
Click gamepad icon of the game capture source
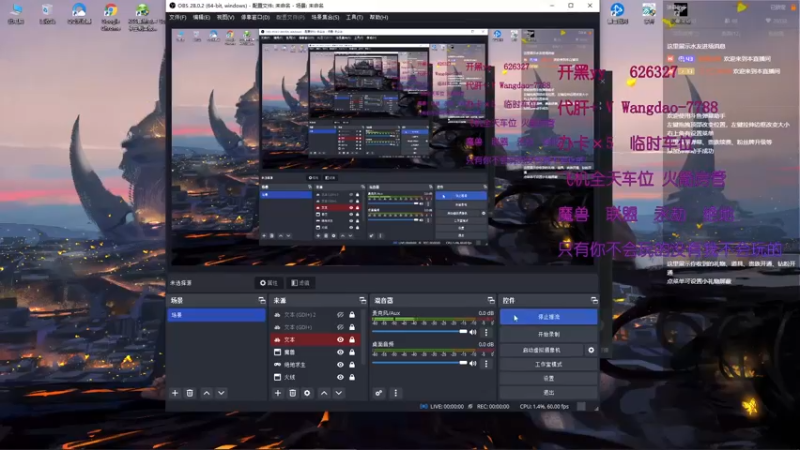pyautogui.click(x=277, y=364)
